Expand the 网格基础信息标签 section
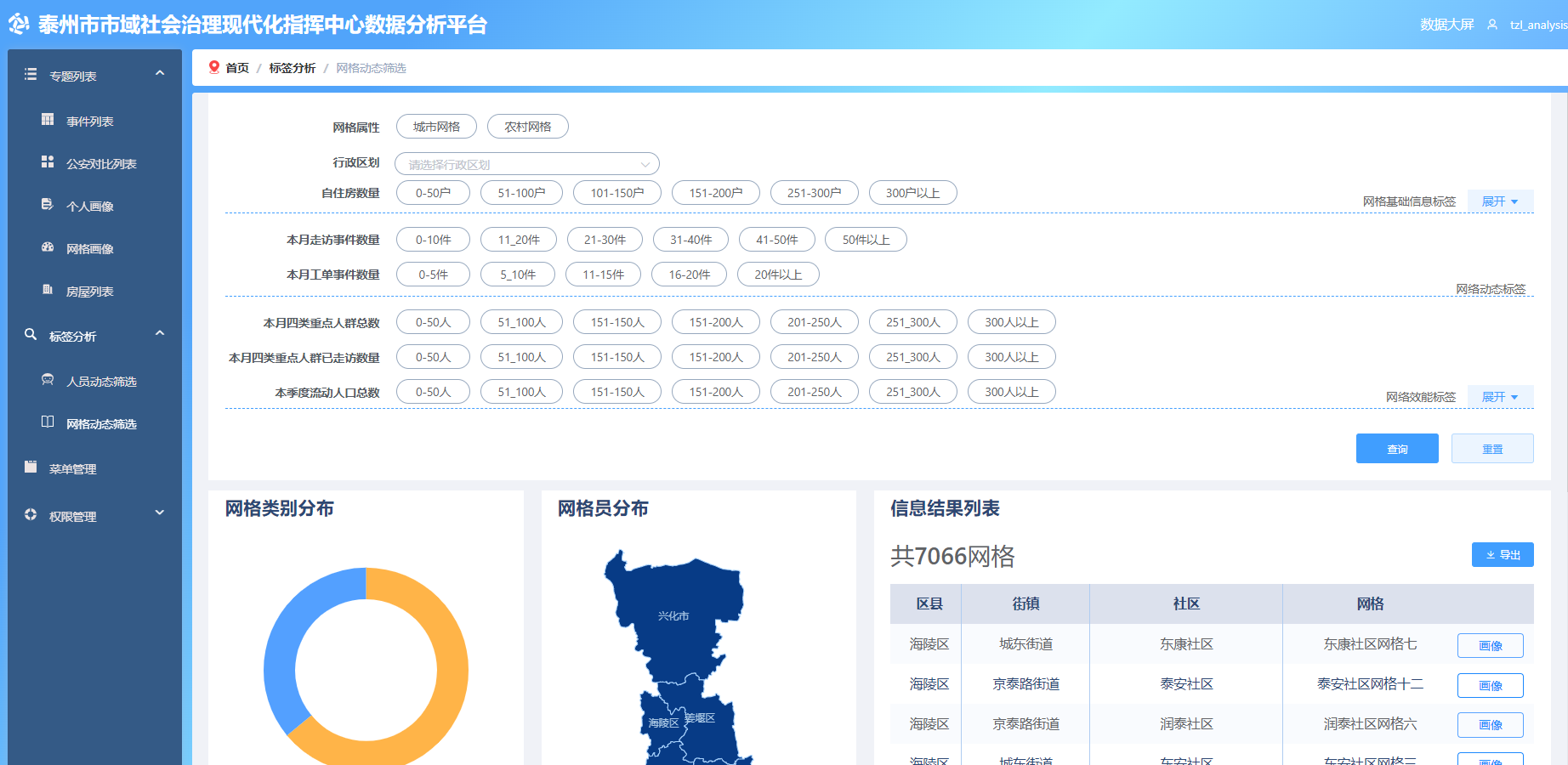The width and height of the screenshot is (1568, 765). 1500,201
